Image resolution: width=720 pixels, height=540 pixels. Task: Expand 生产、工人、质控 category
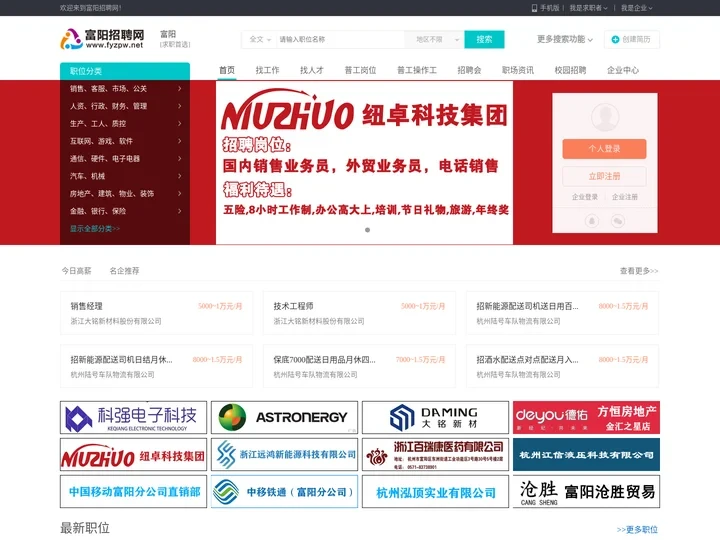tap(125, 124)
